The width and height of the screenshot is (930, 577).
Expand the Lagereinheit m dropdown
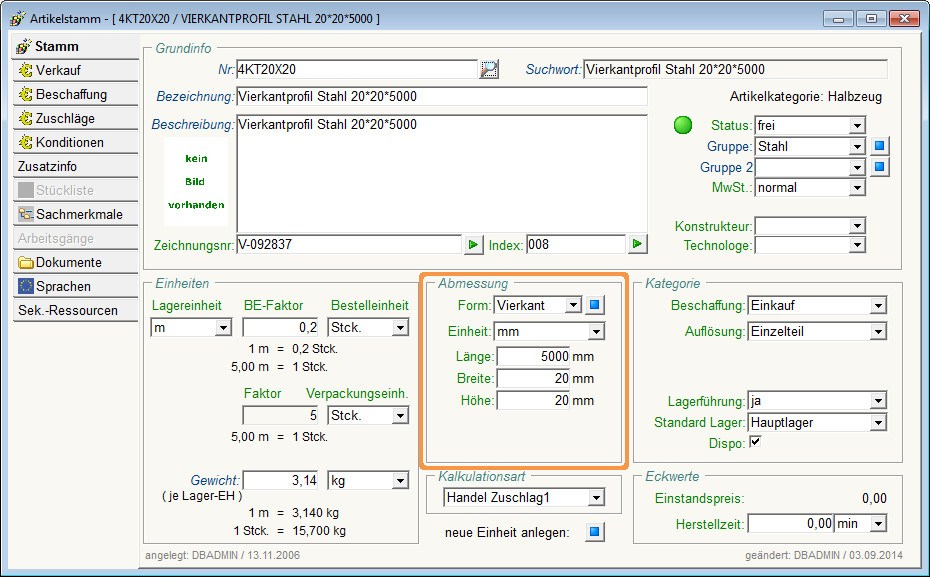pyautogui.click(x=223, y=327)
